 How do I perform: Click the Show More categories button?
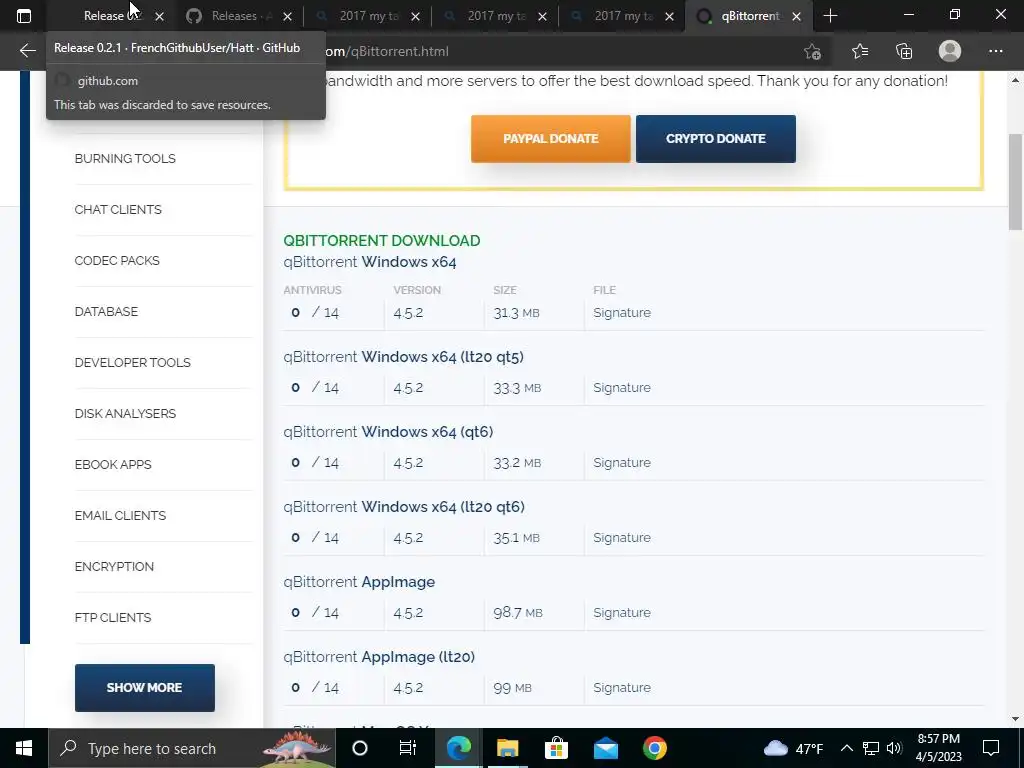click(144, 688)
